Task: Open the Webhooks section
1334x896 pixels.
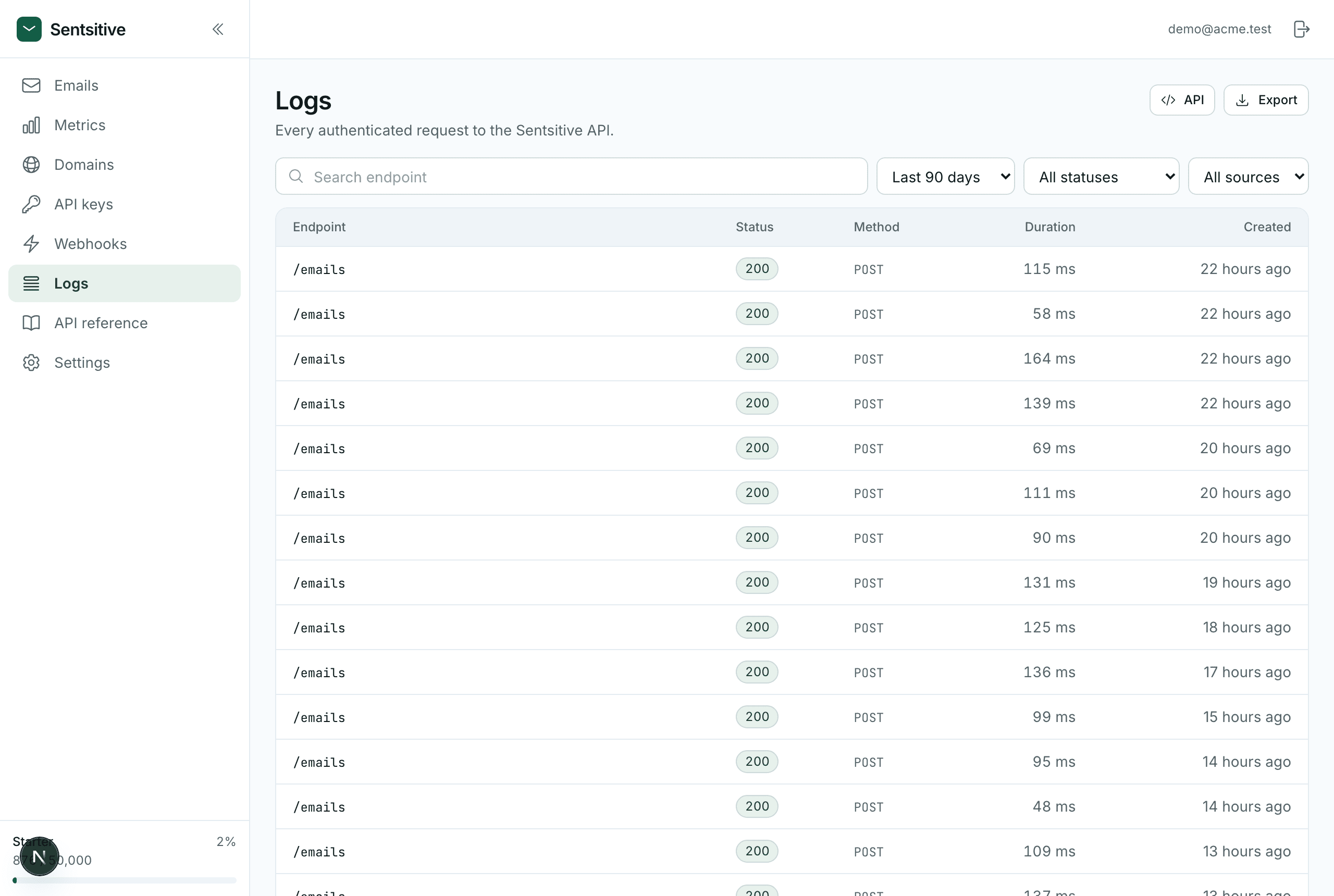Action: pyautogui.click(x=125, y=244)
